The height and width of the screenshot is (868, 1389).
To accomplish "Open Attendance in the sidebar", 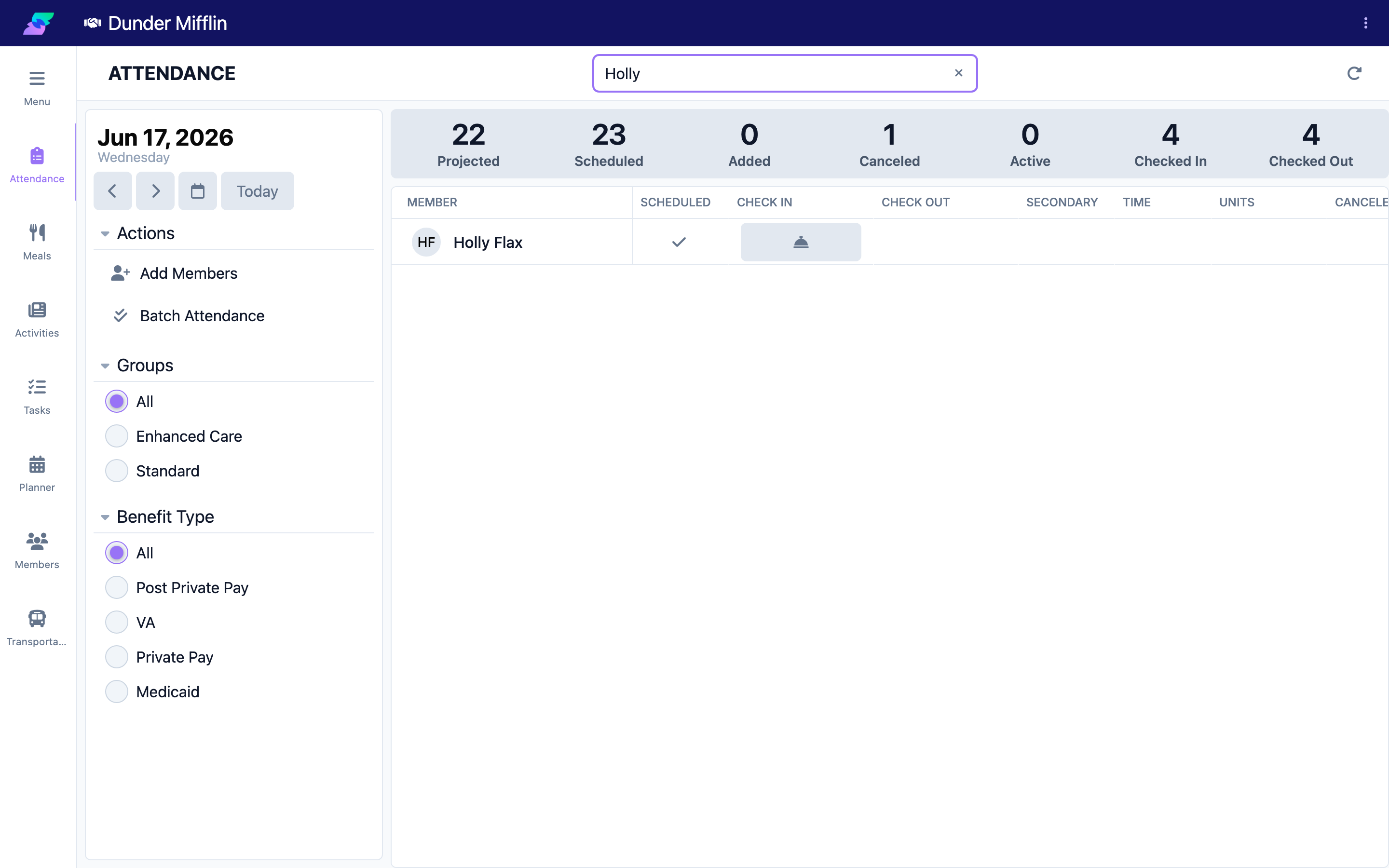I will 37,165.
